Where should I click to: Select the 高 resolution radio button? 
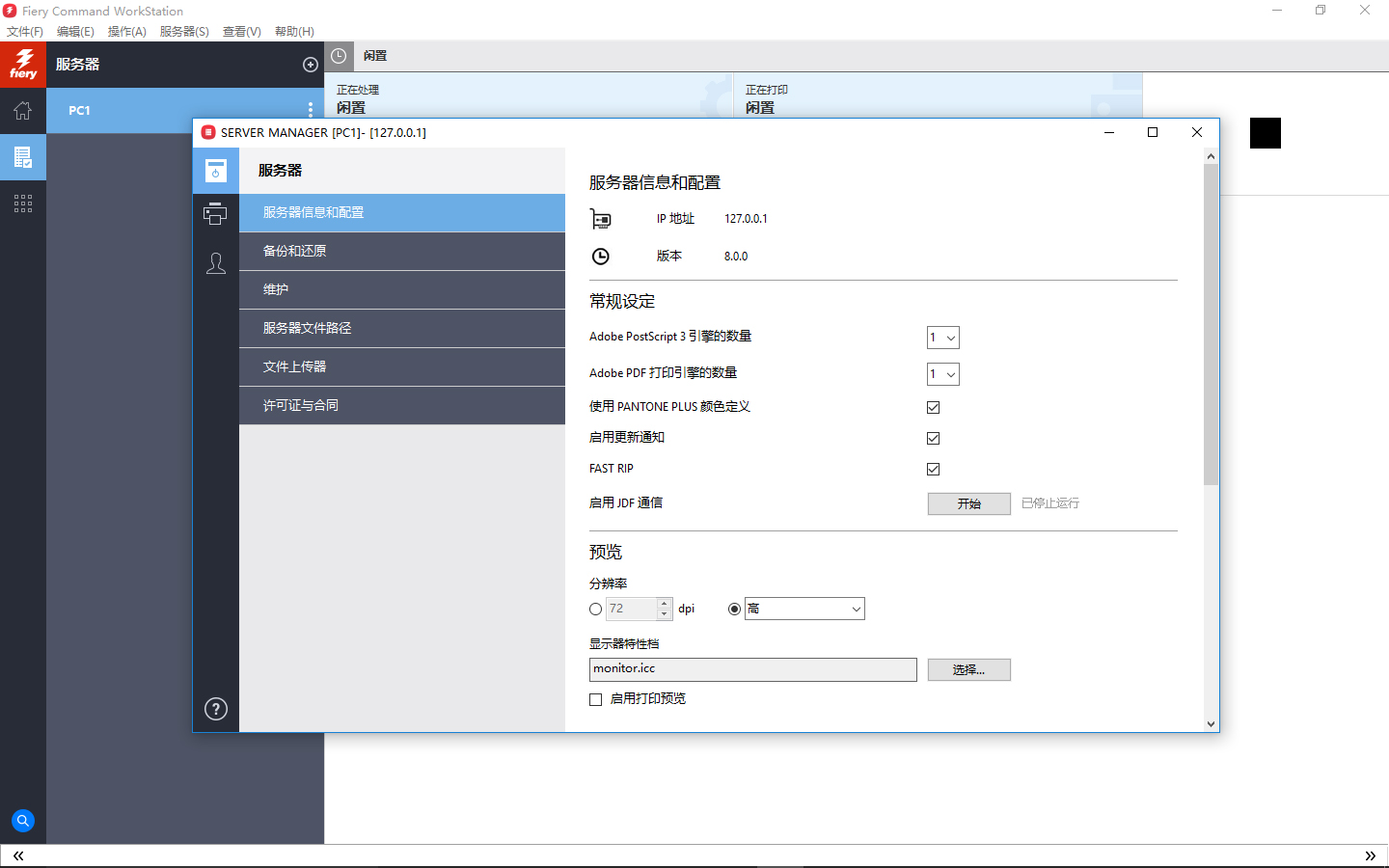point(735,609)
